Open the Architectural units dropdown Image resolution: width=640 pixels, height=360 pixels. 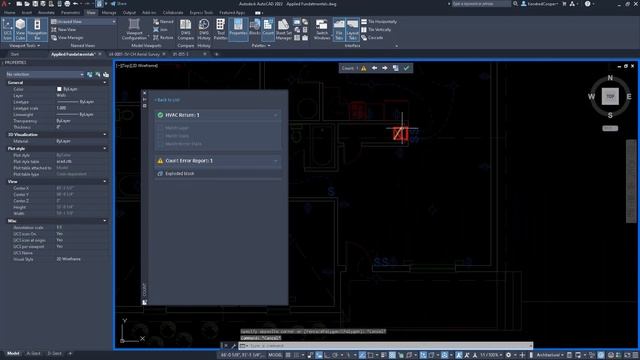click(550, 355)
